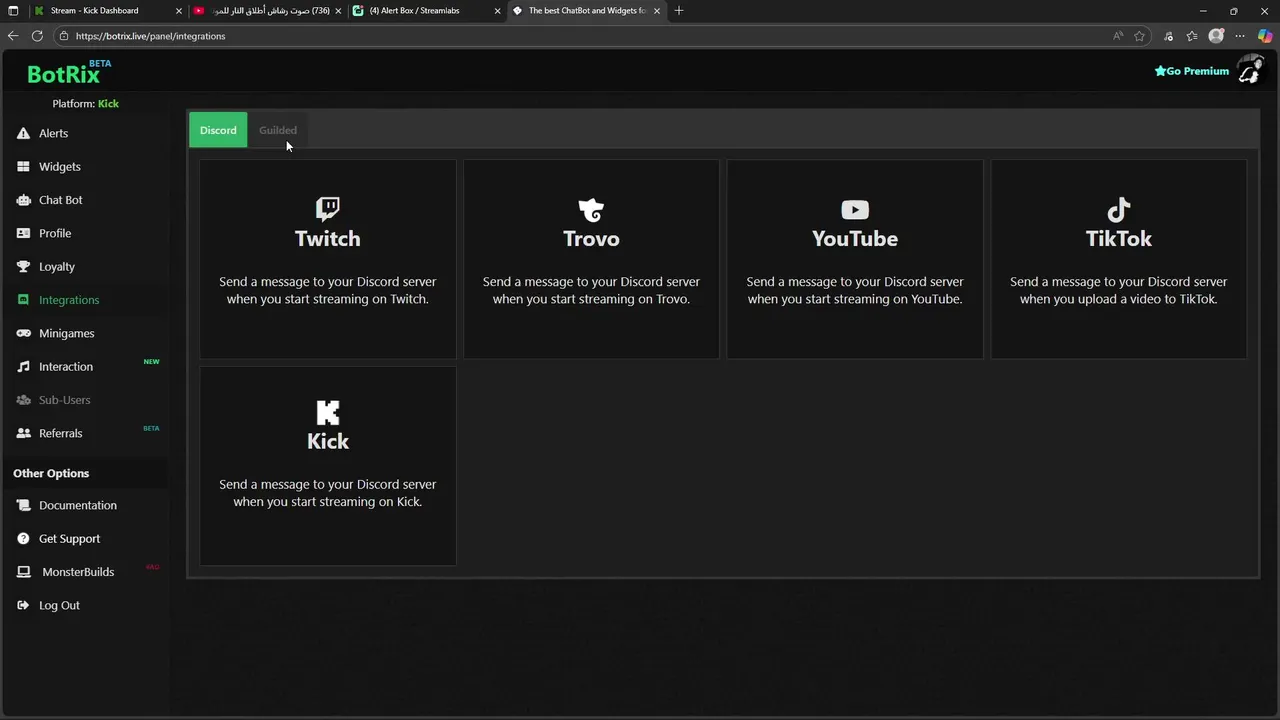Open the Trovo Discord notification card
This screenshot has height=720, width=1280.
(x=591, y=259)
